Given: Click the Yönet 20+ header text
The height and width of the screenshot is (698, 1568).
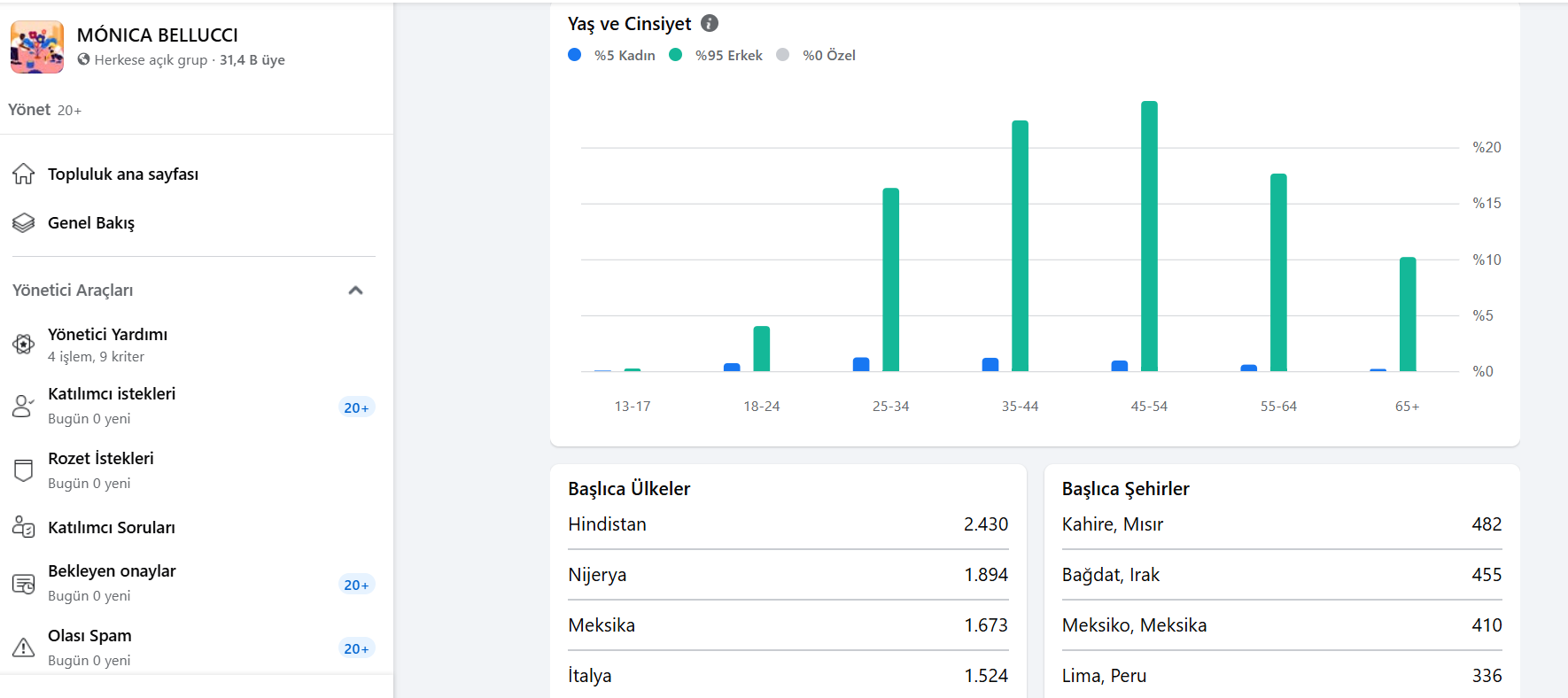Looking at the screenshot, I should tap(45, 110).
